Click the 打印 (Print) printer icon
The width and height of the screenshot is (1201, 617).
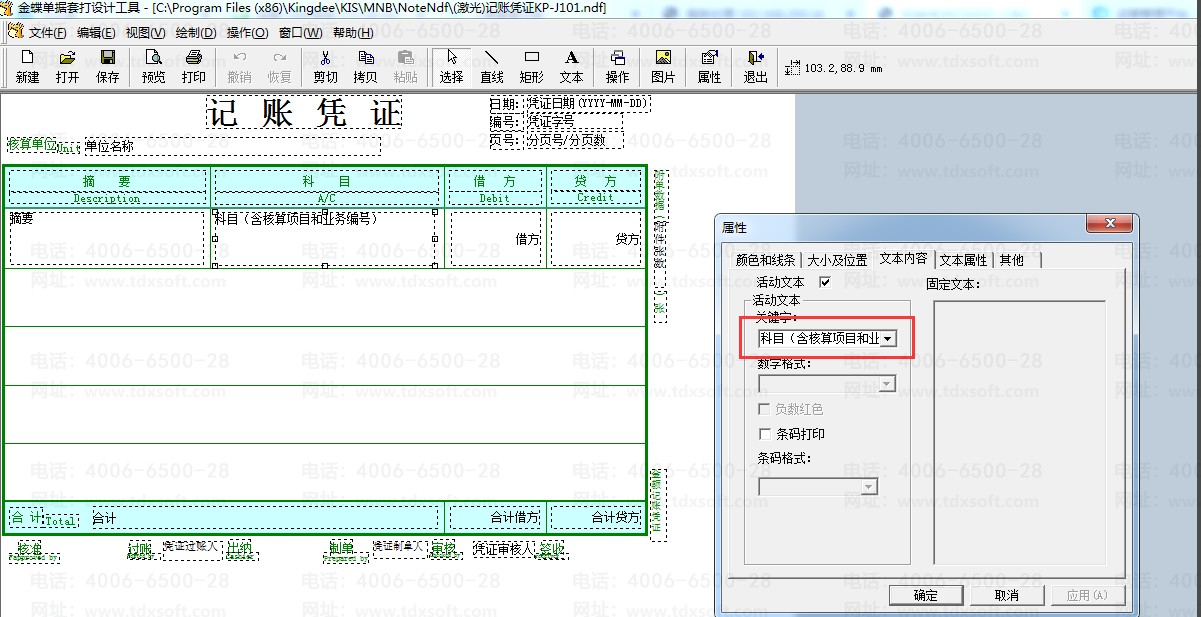pyautogui.click(x=194, y=66)
